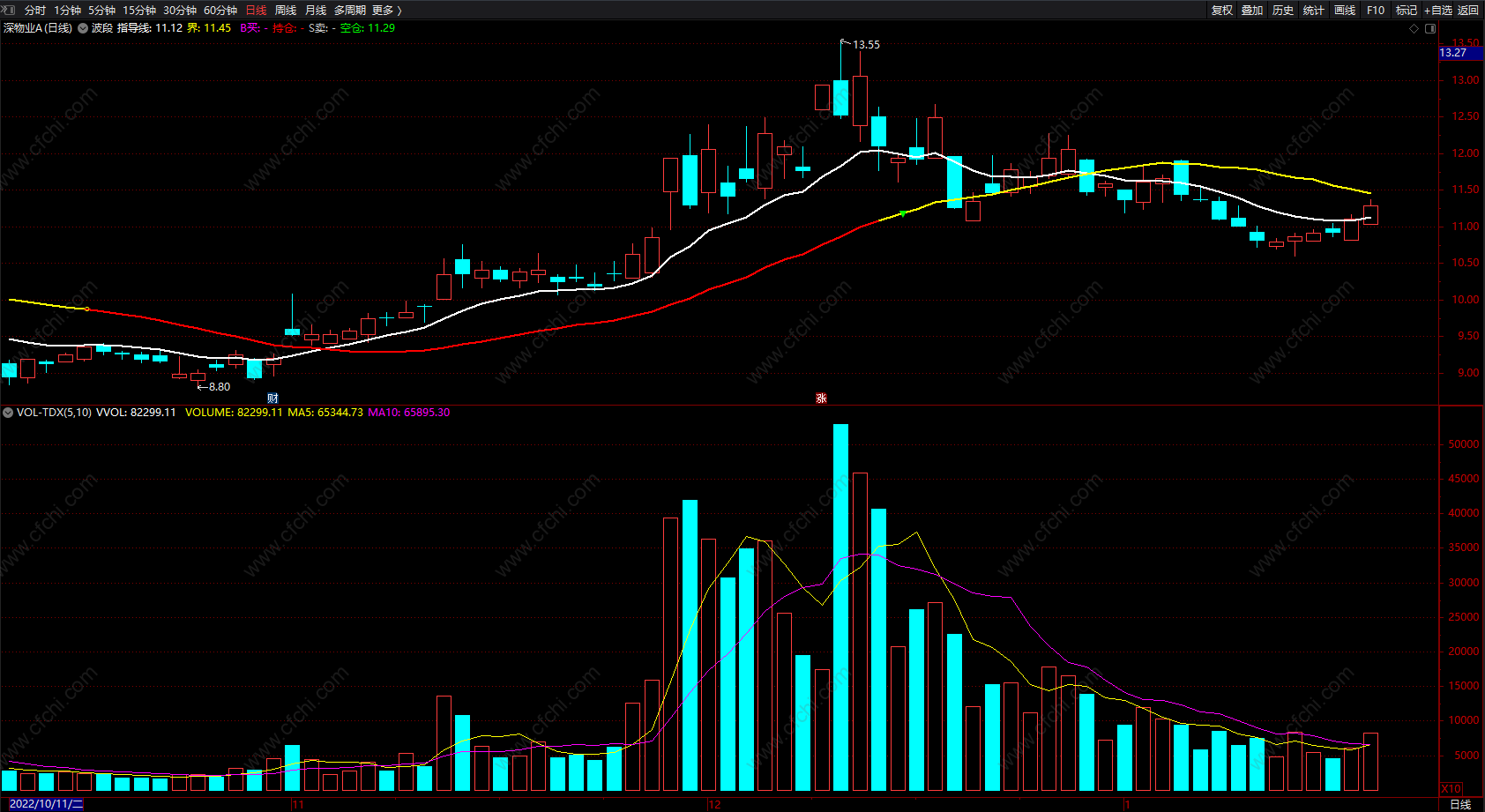Expand the main indicator dropdown near 波段

click(83, 28)
